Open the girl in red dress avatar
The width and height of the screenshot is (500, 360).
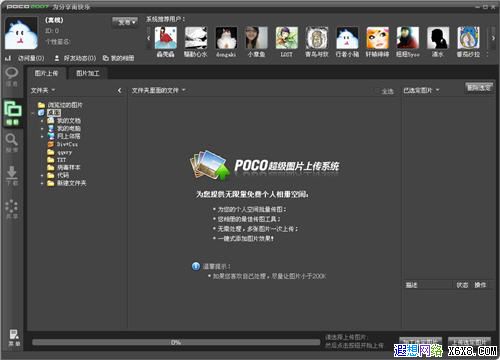point(166,38)
